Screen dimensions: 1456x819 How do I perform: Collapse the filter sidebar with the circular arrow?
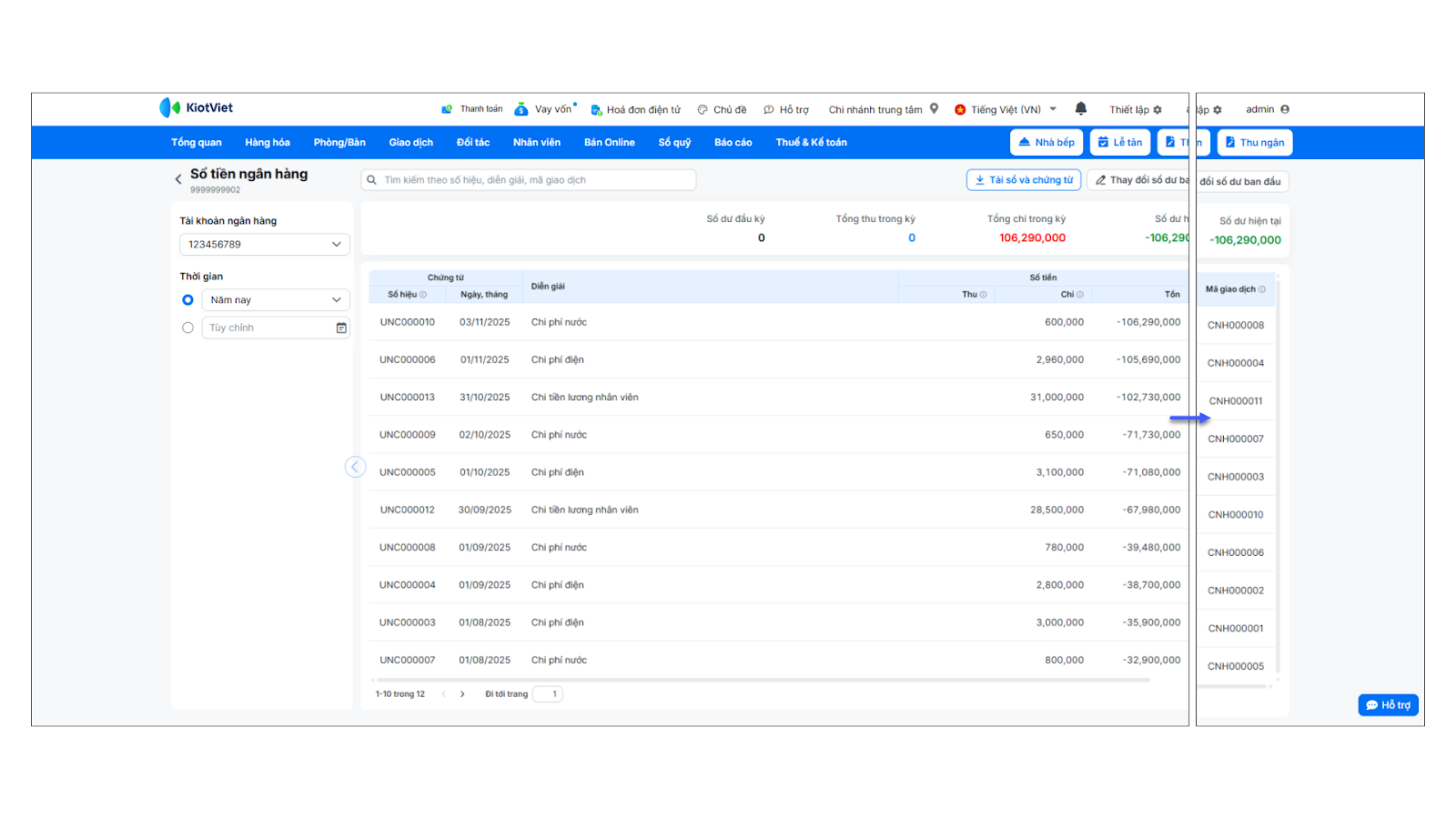coord(355,467)
